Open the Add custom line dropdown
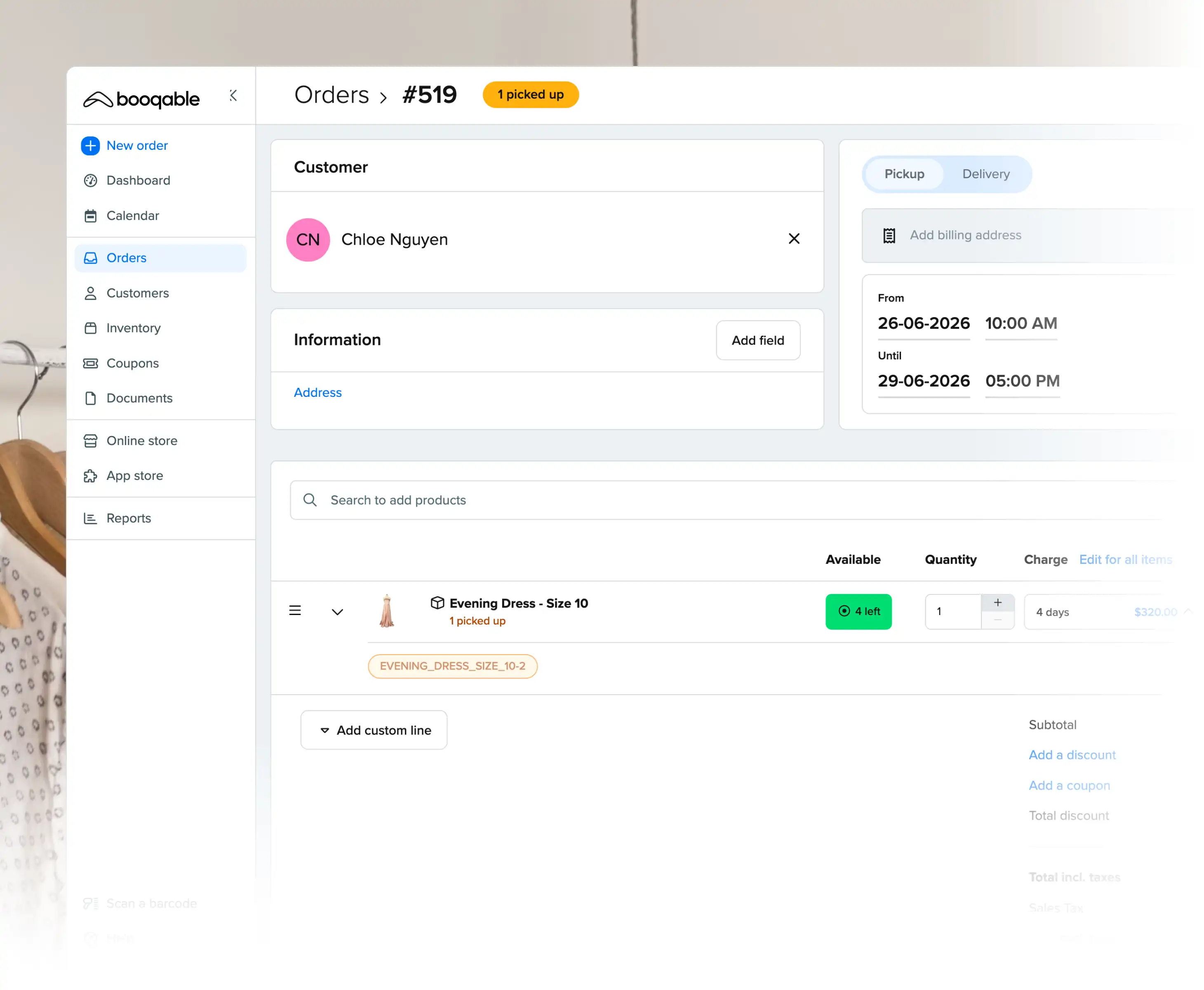 pos(374,731)
